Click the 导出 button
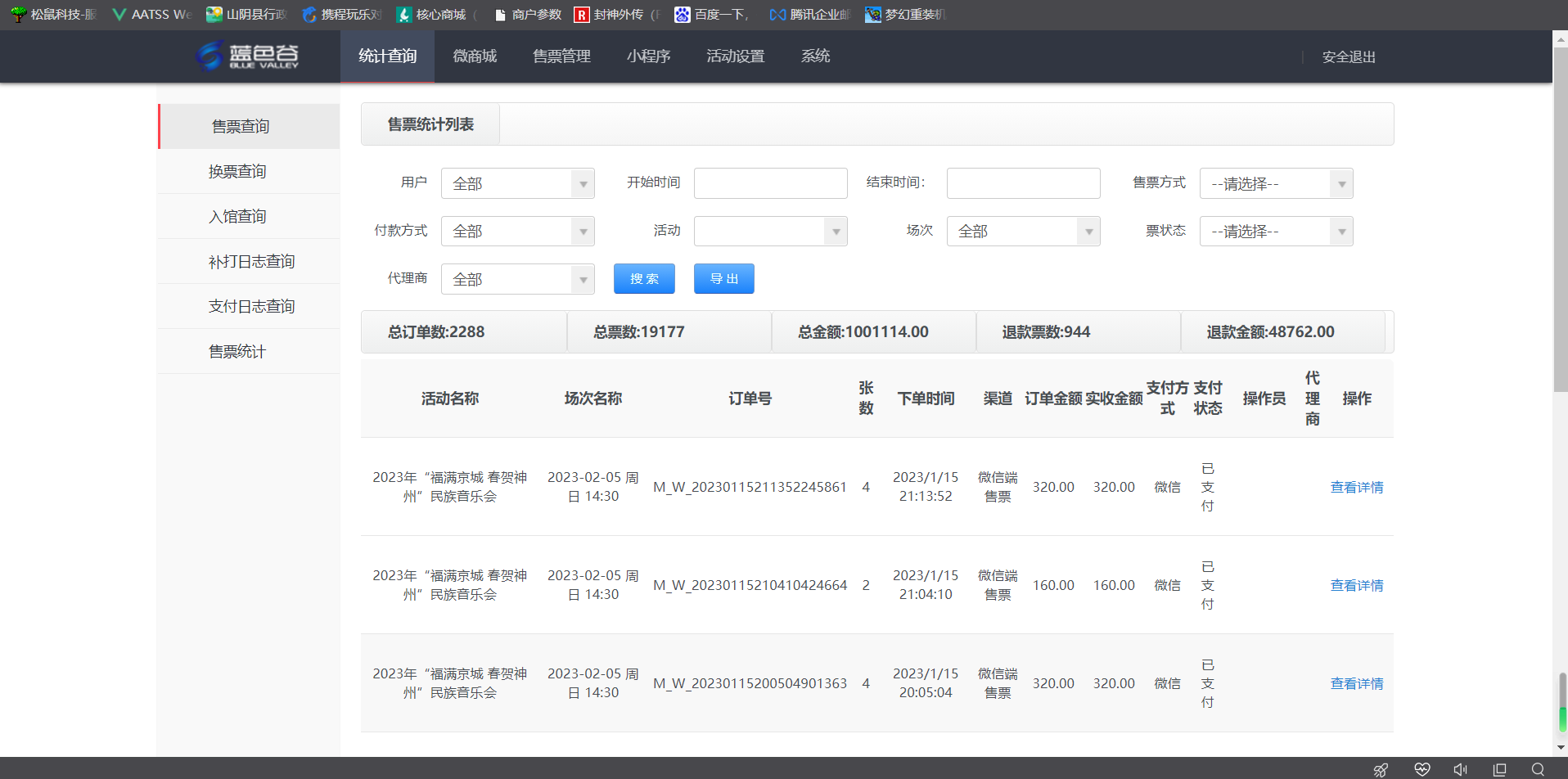1568x779 pixels. point(724,279)
